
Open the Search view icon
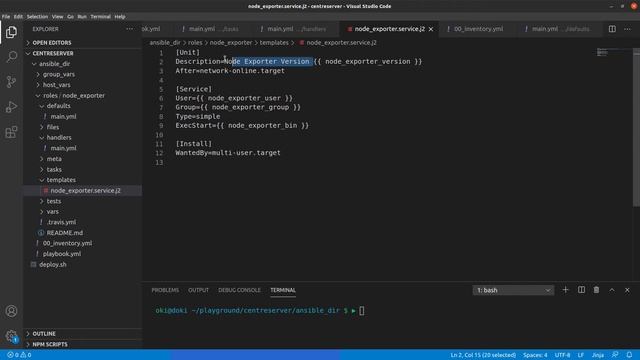pyautogui.click(x=11, y=56)
